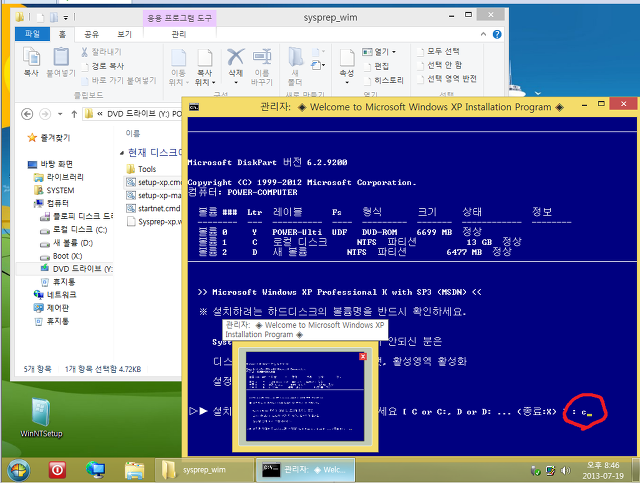This screenshot has width=640, height=483.
Task: Click the network computer icon on taskbar
Action: pyautogui.click(x=96, y=470)
